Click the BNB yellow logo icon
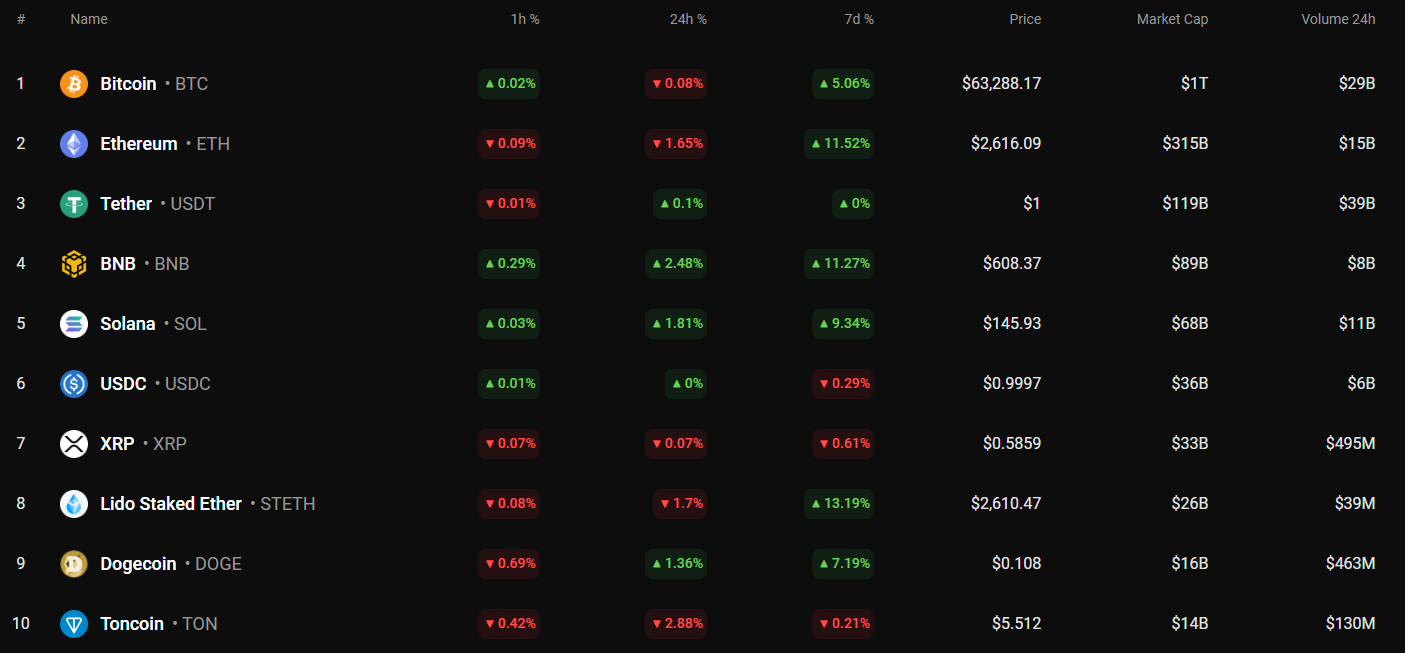Screen dimensions: 1405x653 pos(74,264)
